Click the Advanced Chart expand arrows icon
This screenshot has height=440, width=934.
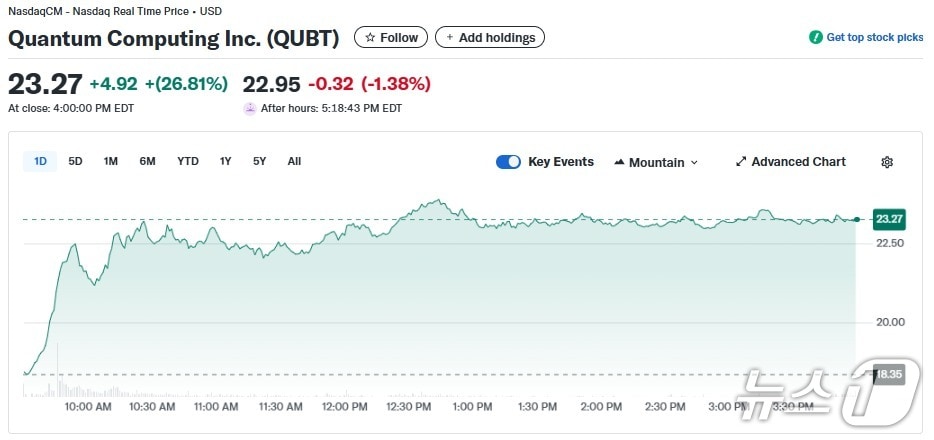coord(741,162)
